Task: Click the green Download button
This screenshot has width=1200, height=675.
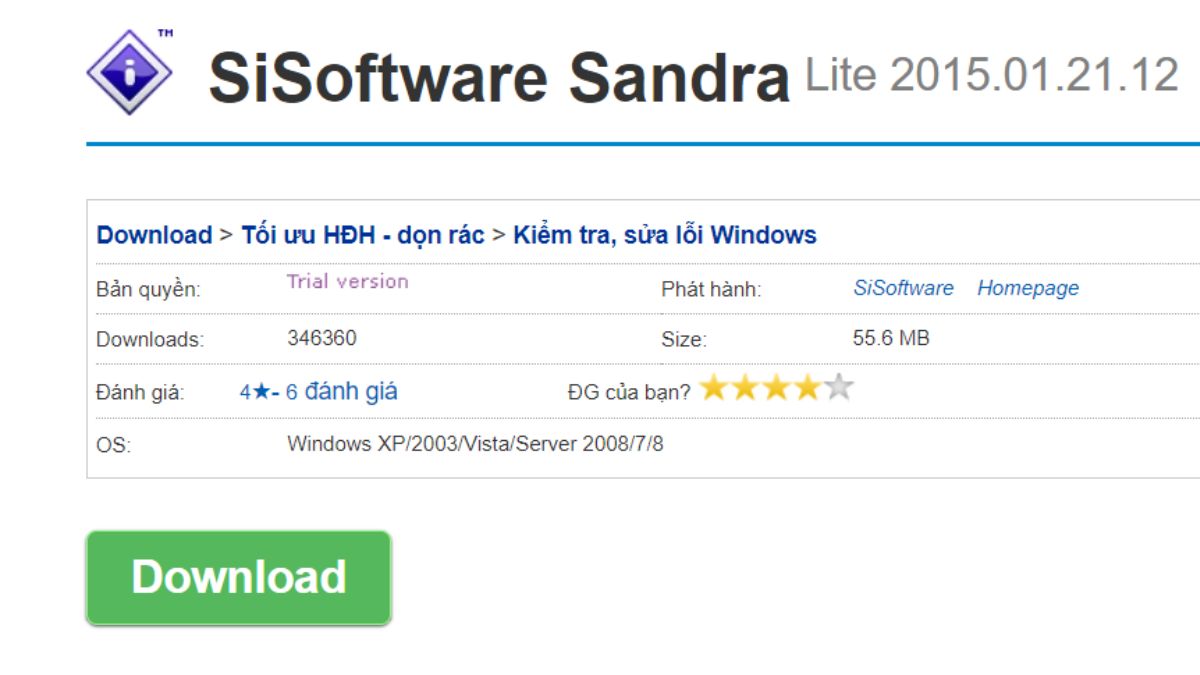Action: (238, 577)
